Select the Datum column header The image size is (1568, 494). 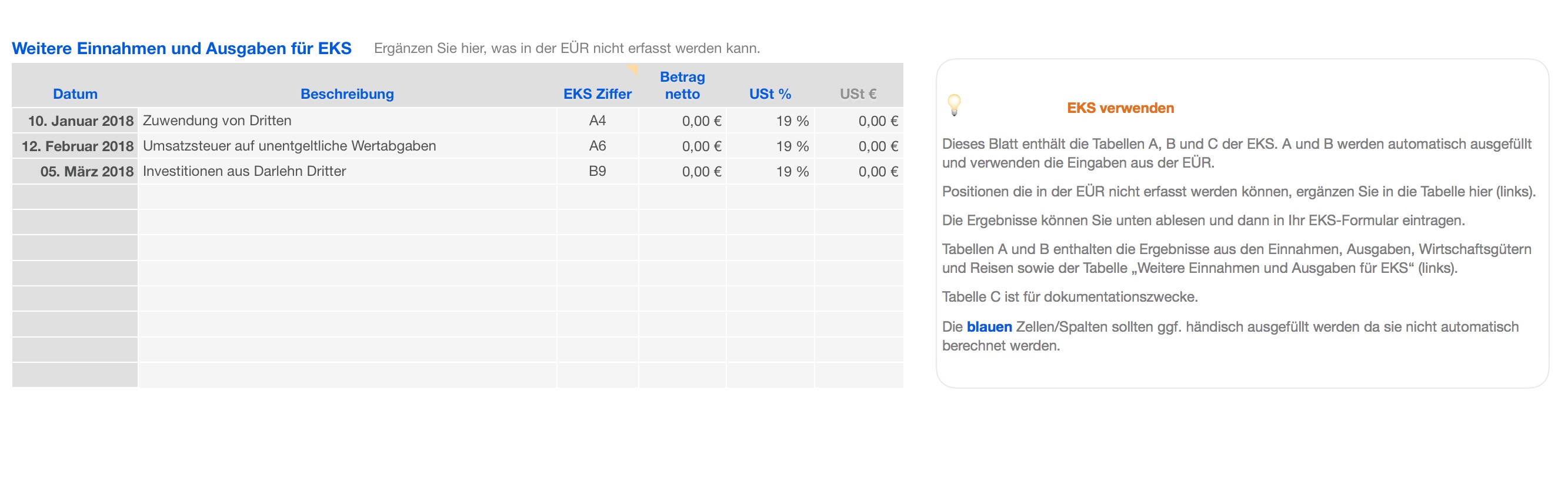pos(75,94)
